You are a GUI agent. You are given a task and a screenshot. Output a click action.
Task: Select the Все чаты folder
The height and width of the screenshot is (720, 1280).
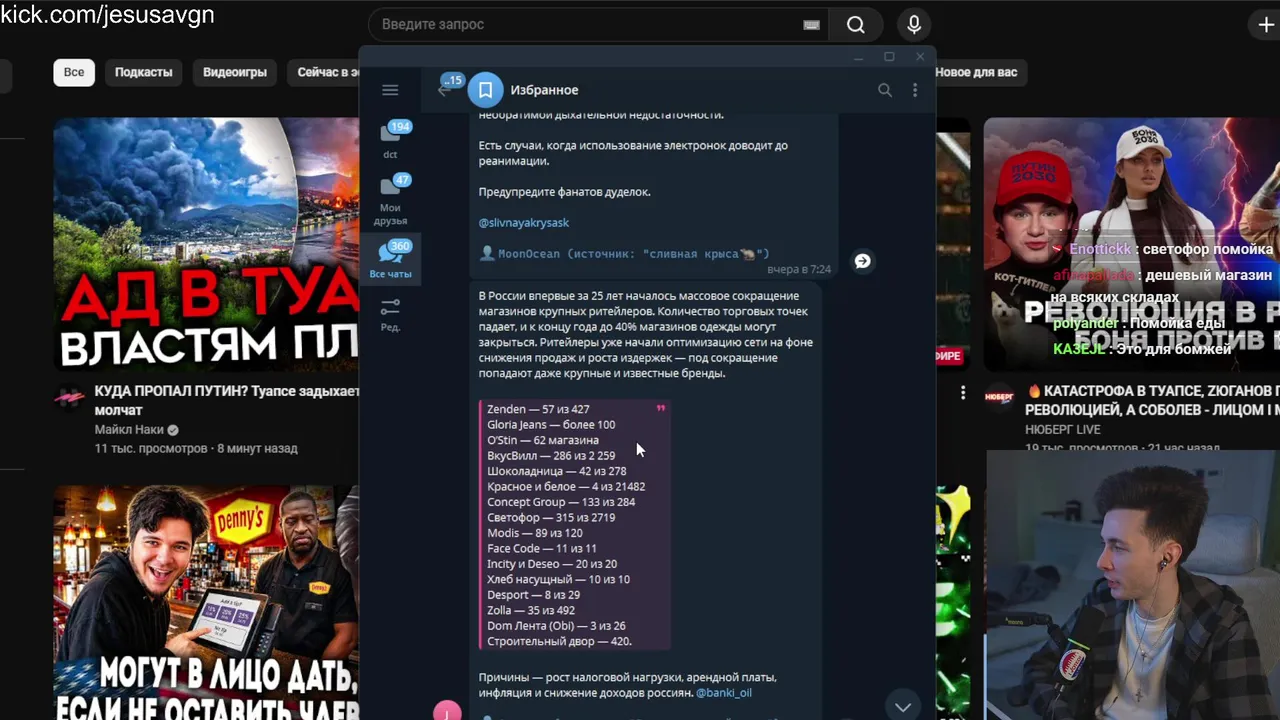(390, 260)
